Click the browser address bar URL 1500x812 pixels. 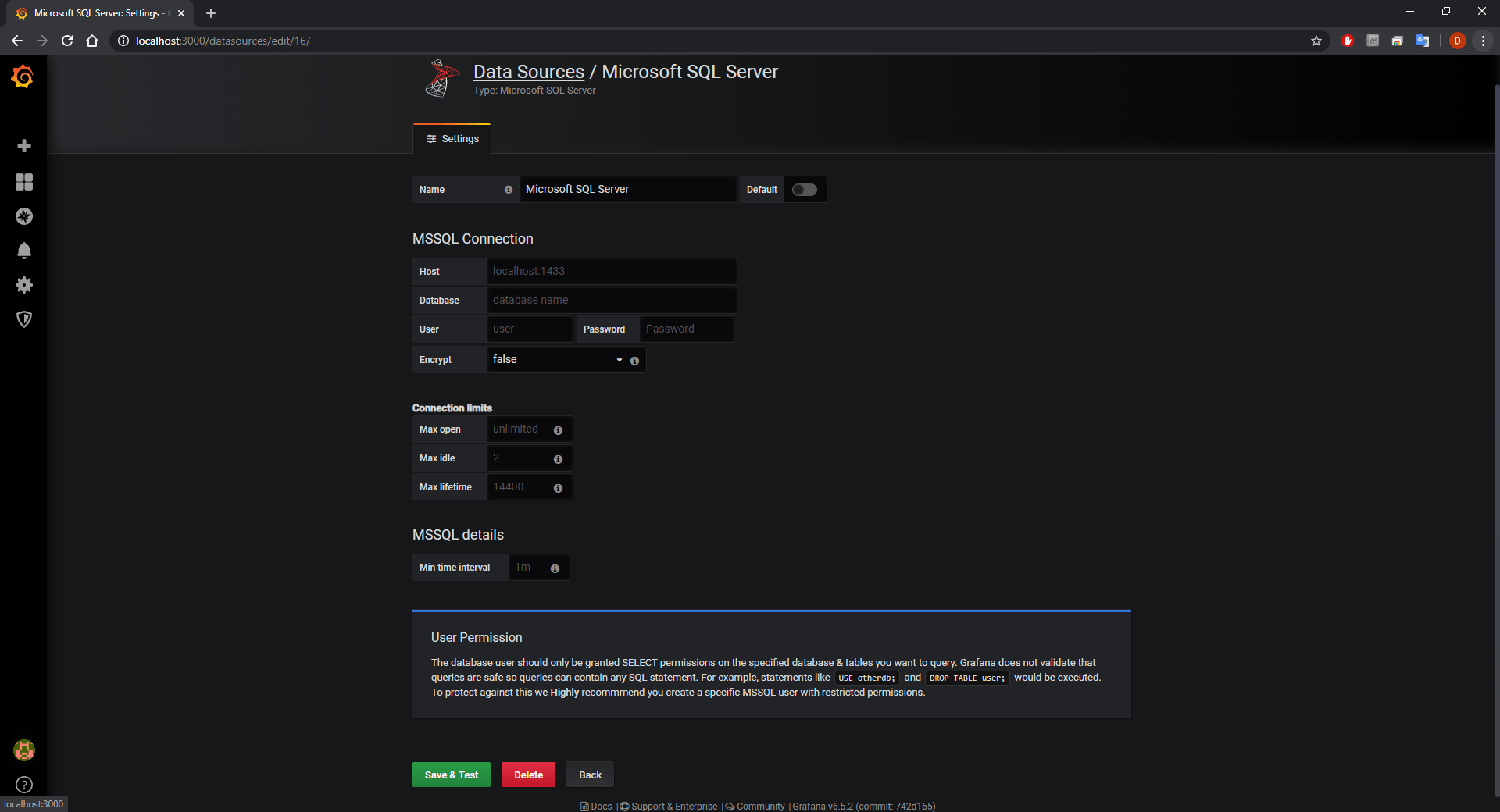223,41
